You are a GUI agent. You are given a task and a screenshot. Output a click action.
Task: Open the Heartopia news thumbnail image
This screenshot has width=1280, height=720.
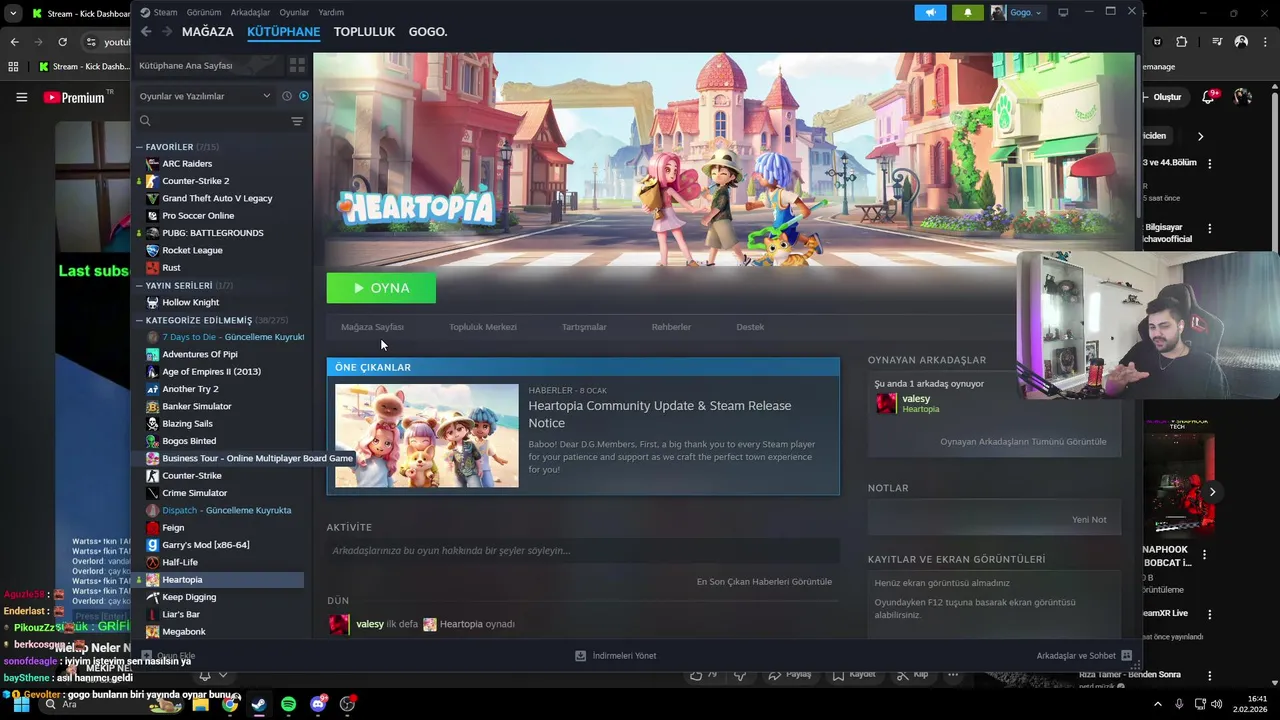coord(427,436)
